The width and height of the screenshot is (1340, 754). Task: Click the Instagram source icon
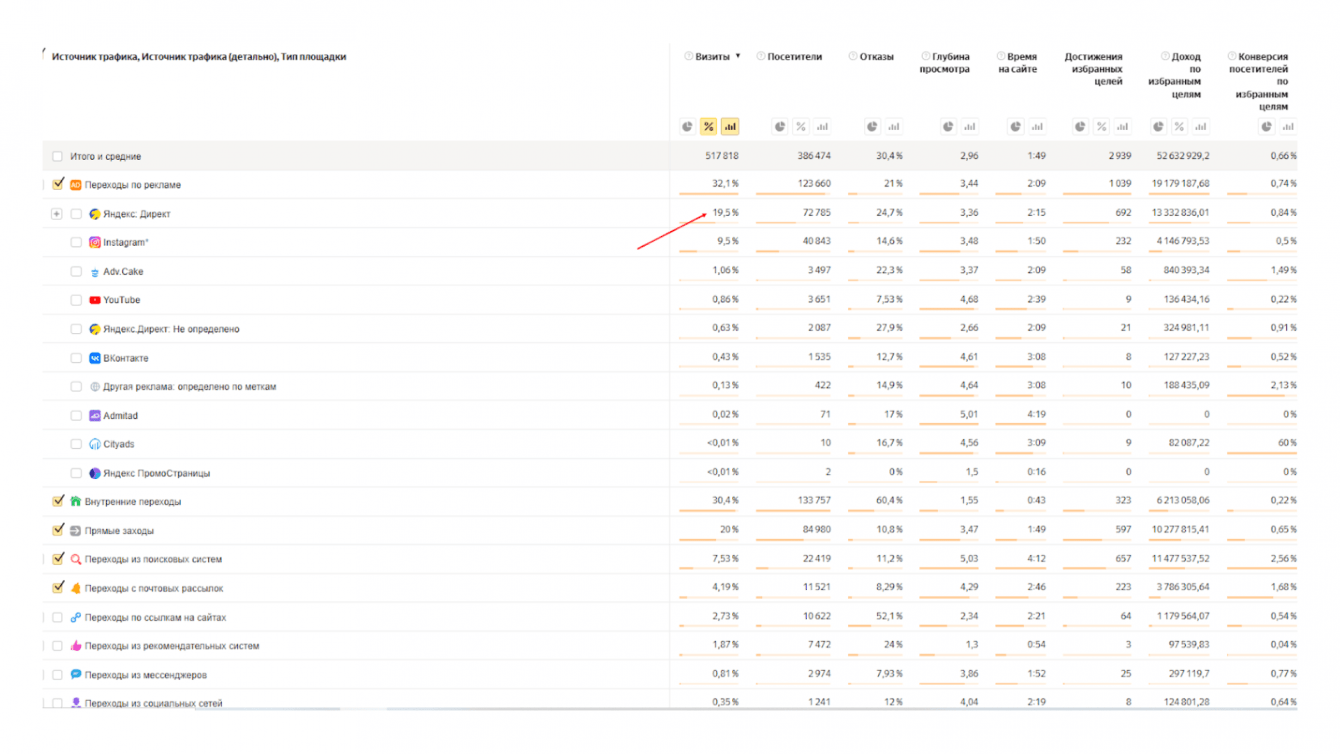(95, 242)
